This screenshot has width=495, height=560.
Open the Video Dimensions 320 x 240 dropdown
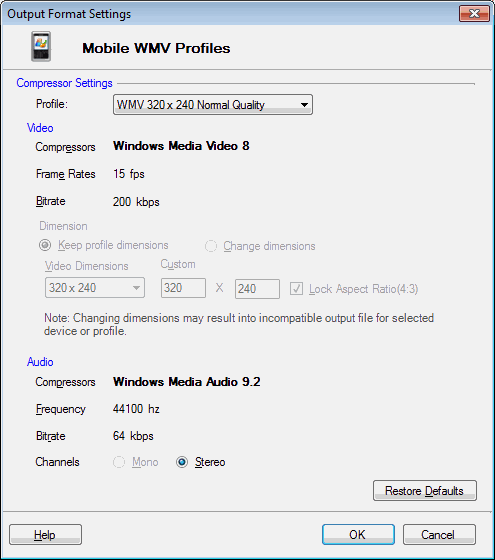pos(95,288)
